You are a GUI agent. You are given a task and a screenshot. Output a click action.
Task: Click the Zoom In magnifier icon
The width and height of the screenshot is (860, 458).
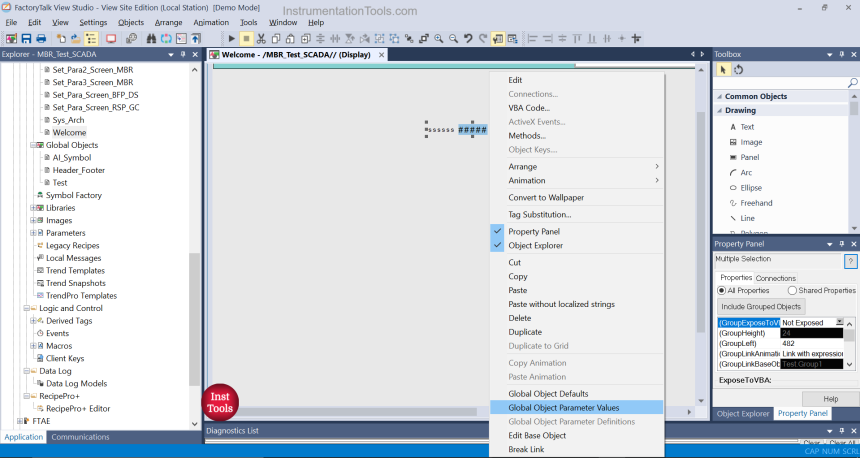439,38
